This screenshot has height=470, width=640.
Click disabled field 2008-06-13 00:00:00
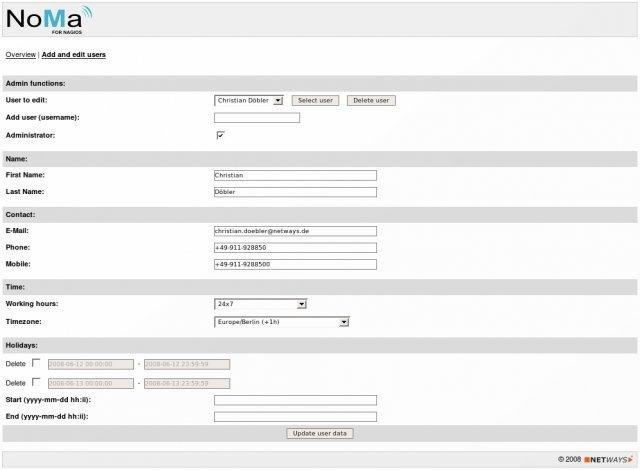click(x=91, y=384)
